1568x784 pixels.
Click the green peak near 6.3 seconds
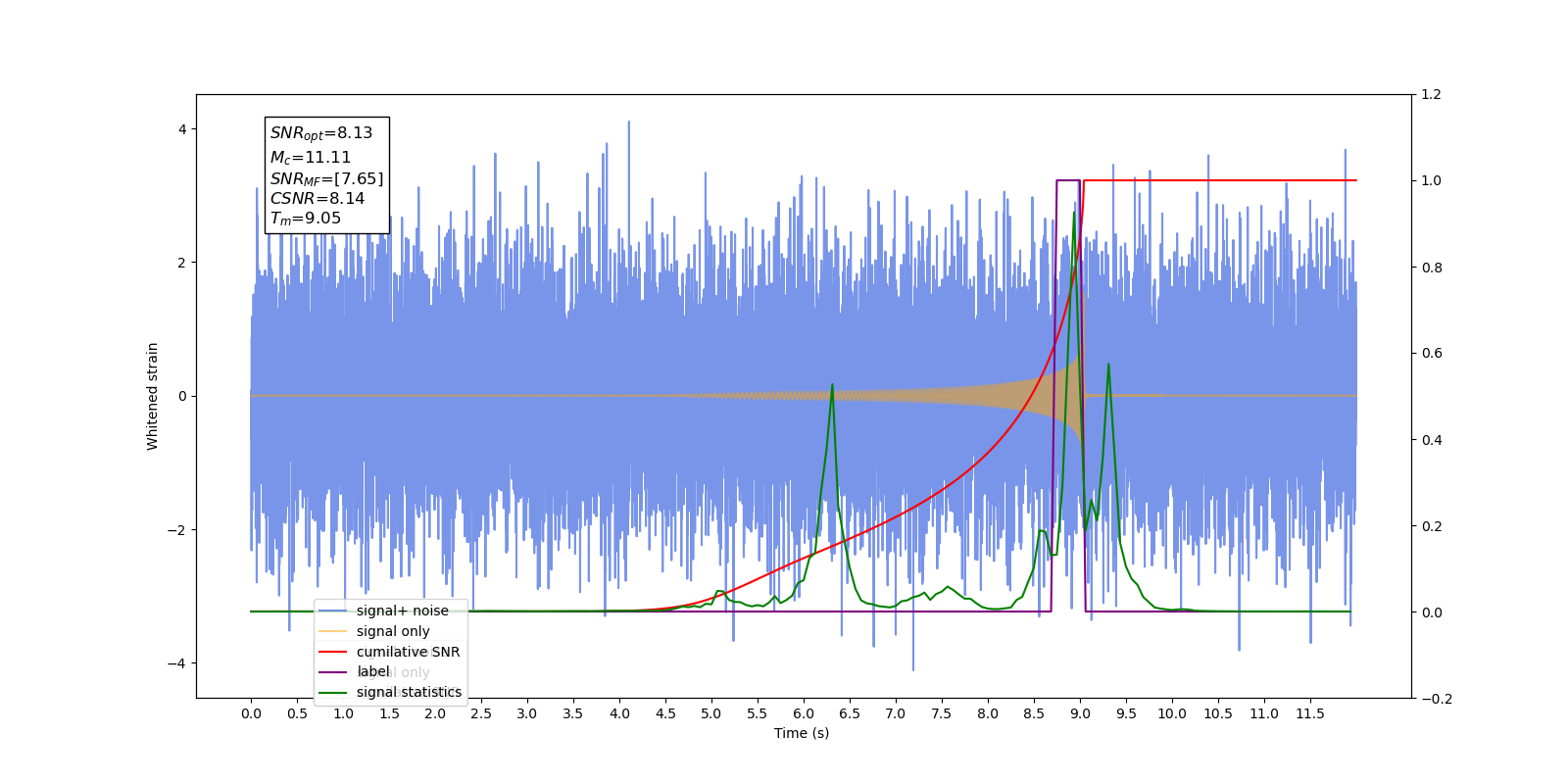[832, 385]
